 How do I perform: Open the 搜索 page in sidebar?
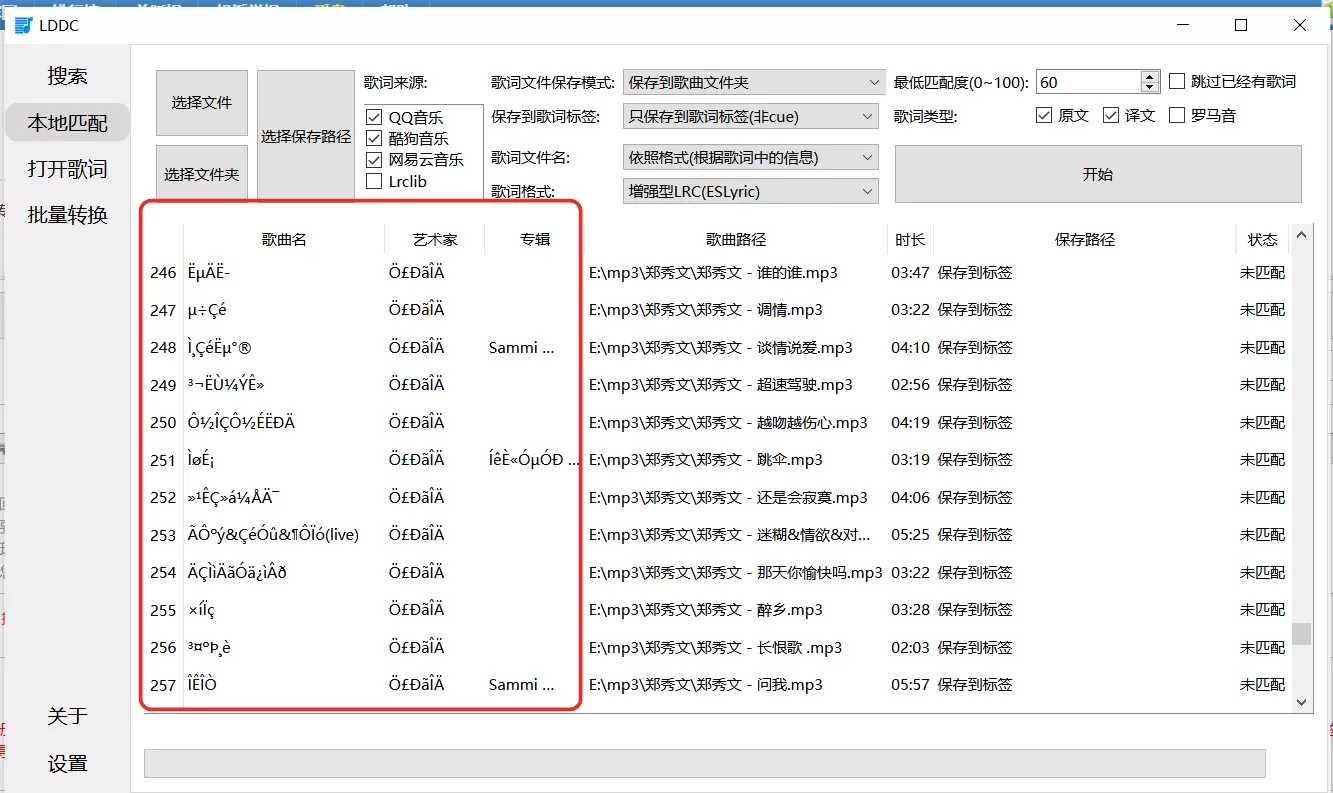tap(67, 76)
